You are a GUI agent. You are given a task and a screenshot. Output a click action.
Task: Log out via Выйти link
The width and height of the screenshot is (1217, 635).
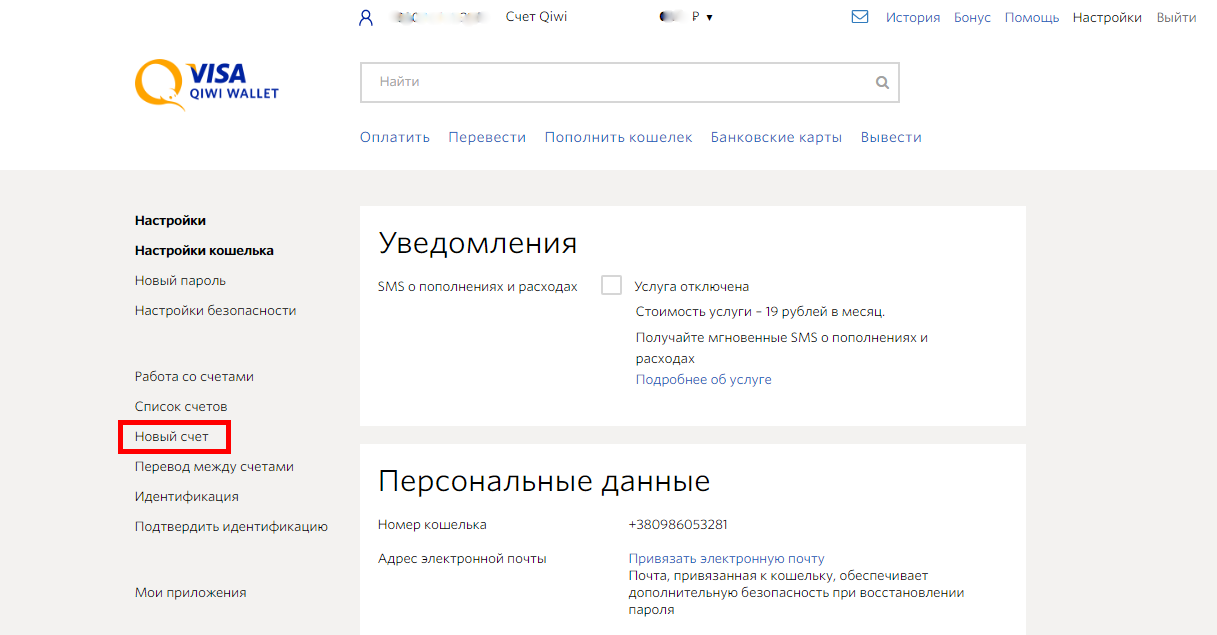pos(1176,17)
